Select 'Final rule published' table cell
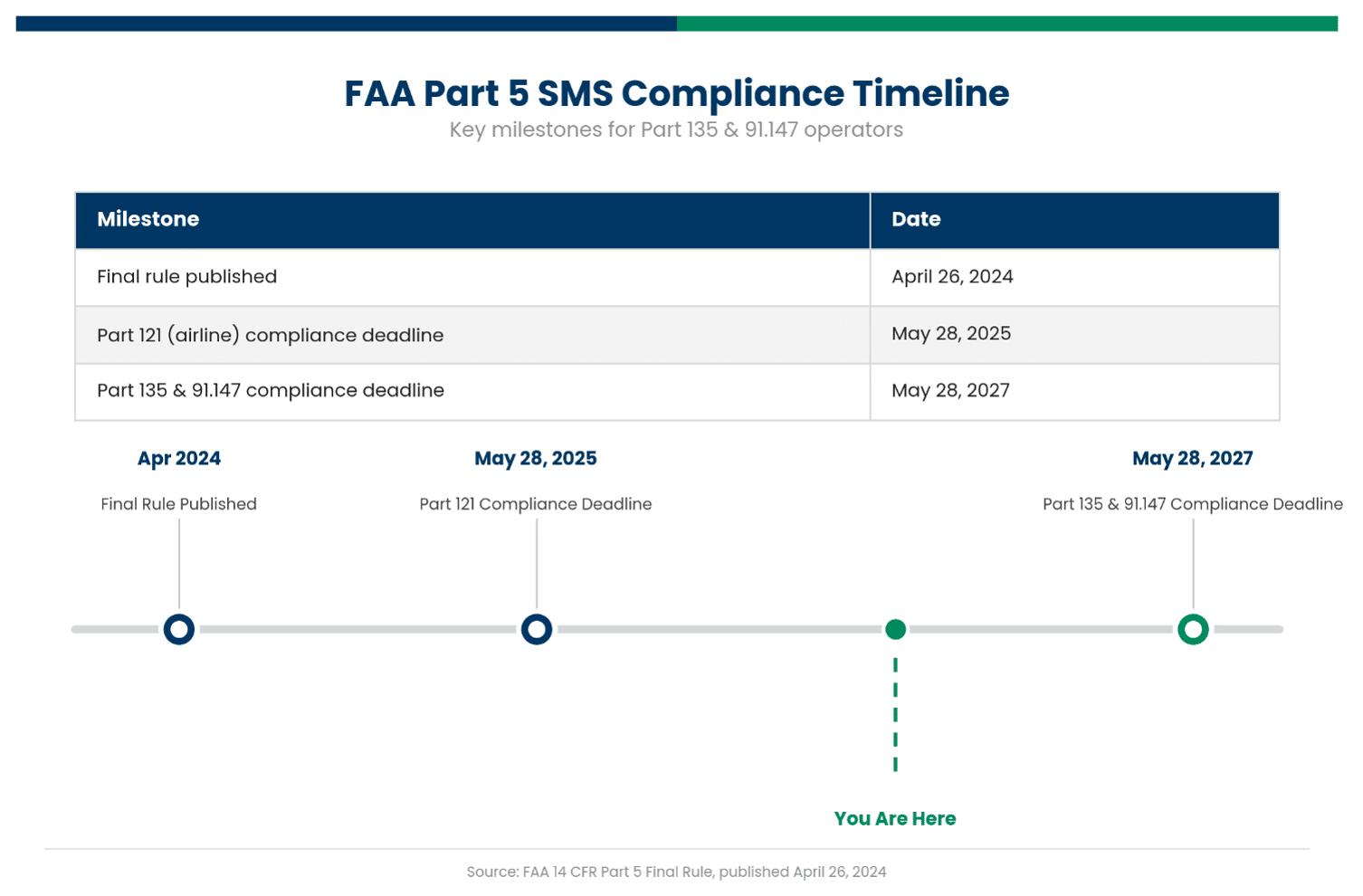Image resolution: width=1363 pixels, height=896 pixels. [x=472, y=277]
